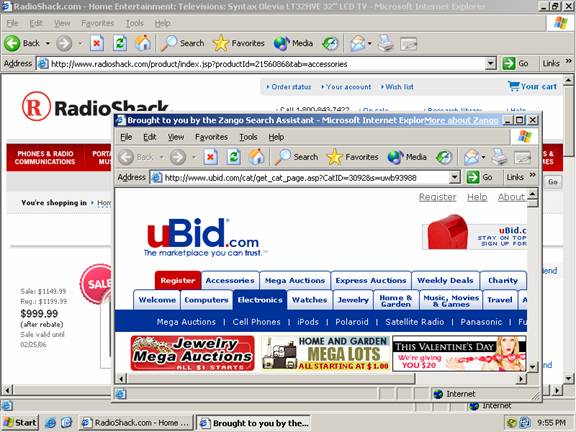Open Help menu in Zango window
This screenshot has height=432, width=576.
pos(276,137)
